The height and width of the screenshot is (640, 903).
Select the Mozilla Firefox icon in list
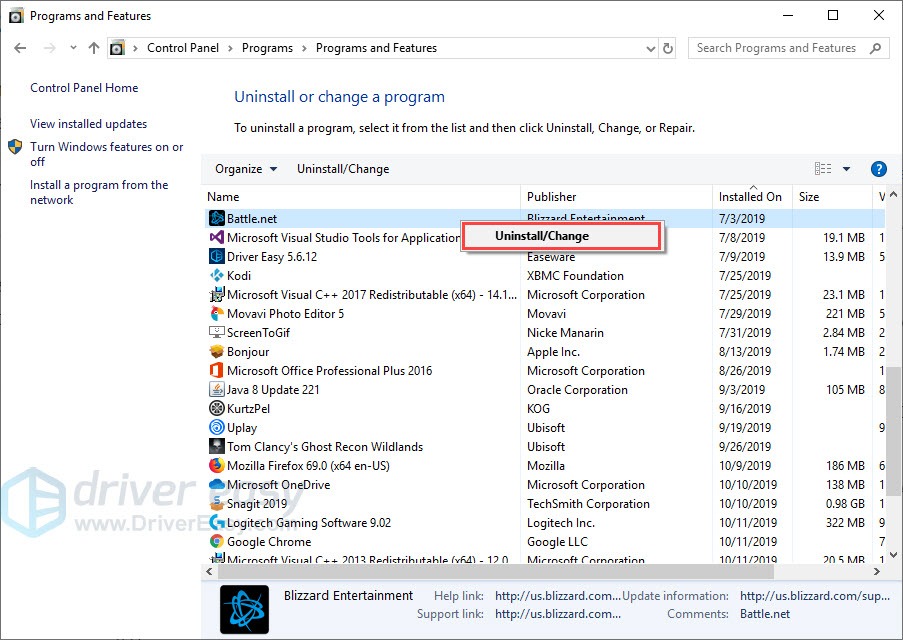(x=216, y=466)
